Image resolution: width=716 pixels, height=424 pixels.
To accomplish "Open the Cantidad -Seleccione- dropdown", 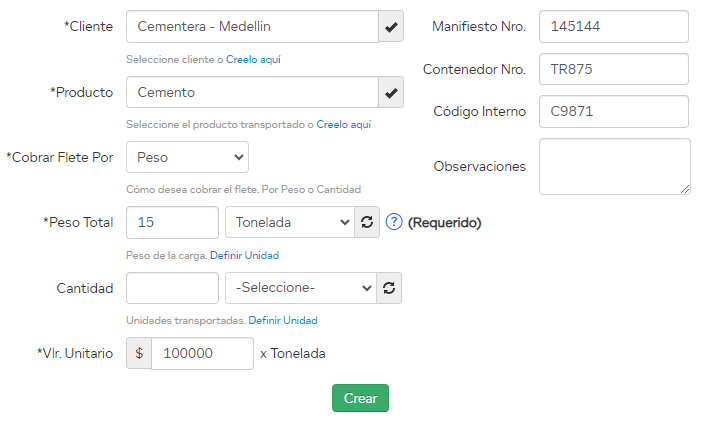I will (x=301, y=288).
